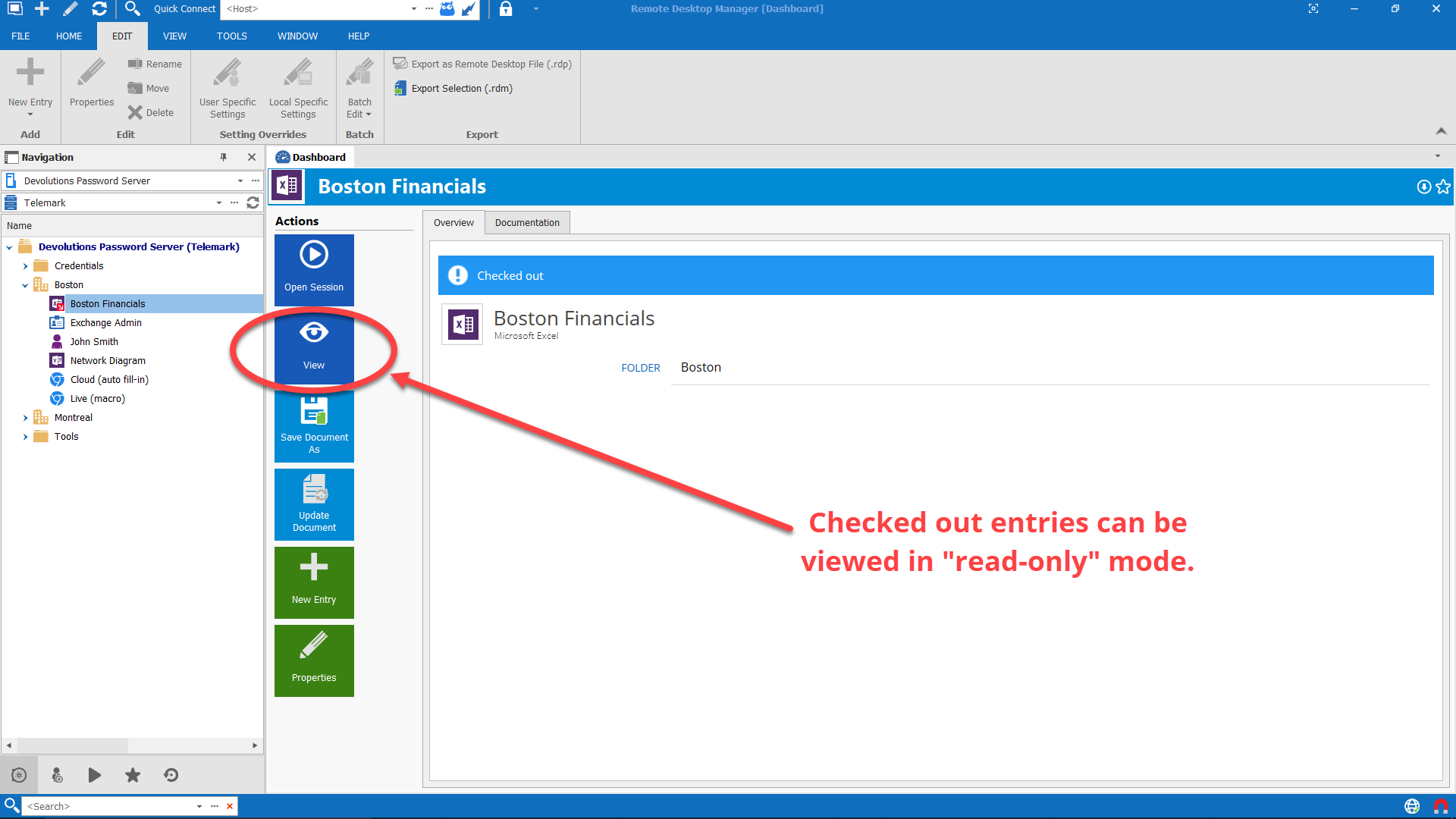The width and height of the screenshot is (1456, 819).
Task: Click Delete in the Edit group
Action: (x=151, y=113)
